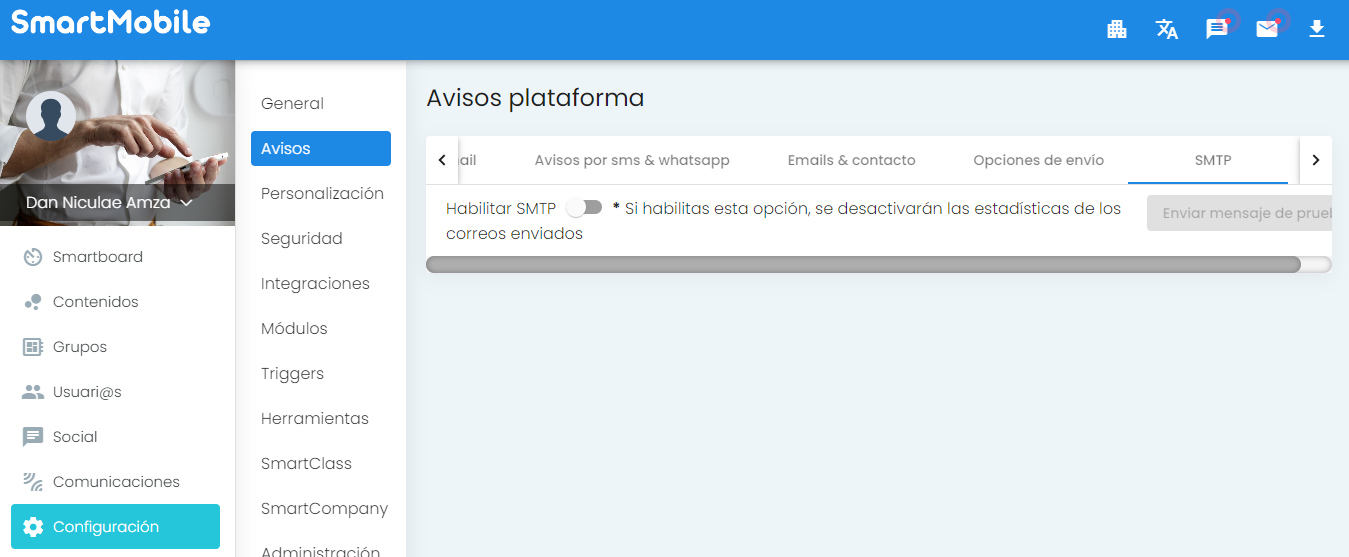1349x557 pixels.
Task: Open the Avisos por sms & whatsapp tab
Action: pos(632,160)
